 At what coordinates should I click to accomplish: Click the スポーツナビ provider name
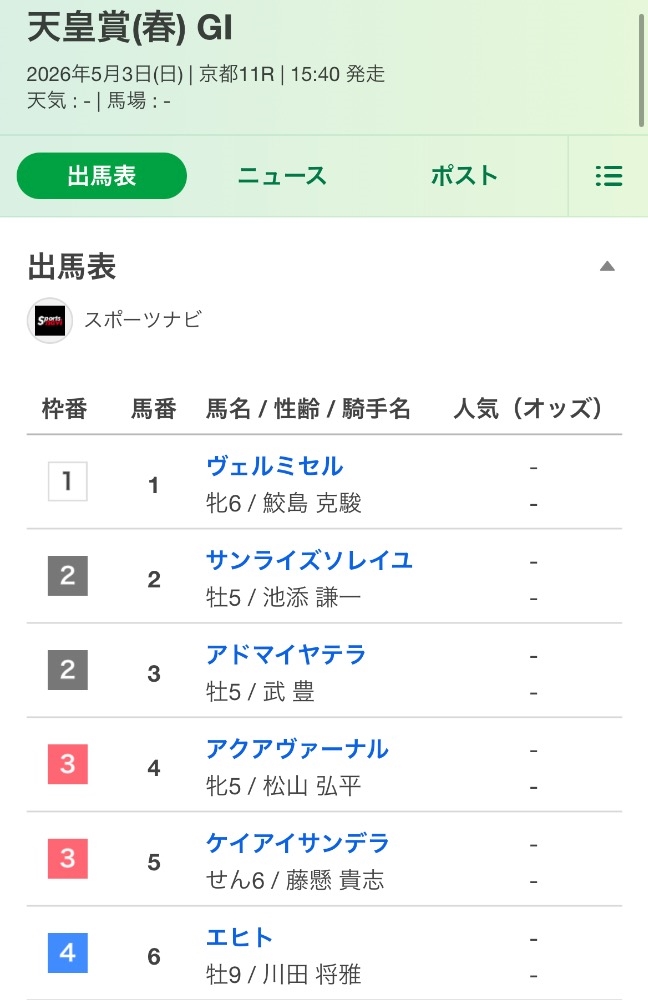[144, 320]
